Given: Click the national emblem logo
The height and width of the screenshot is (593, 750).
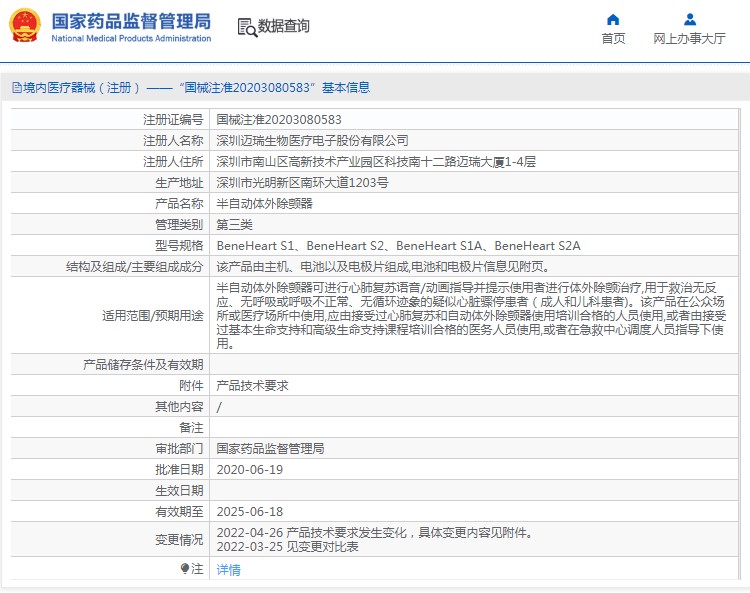Looking at the screenshot, I should coord(24,26).
